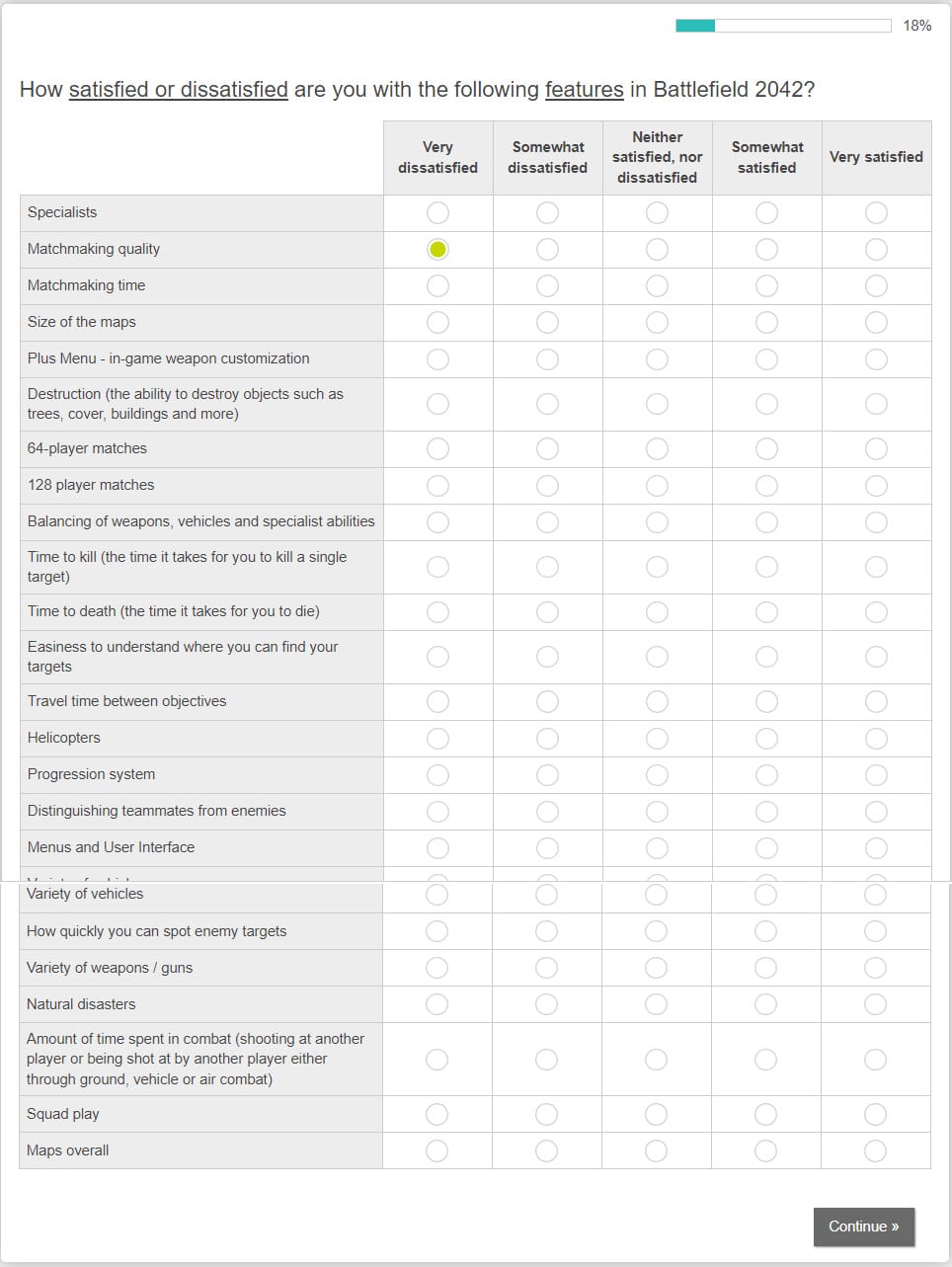
Task: Select Somewhat satisfied for Progression system
Action: tap(766, 775)
